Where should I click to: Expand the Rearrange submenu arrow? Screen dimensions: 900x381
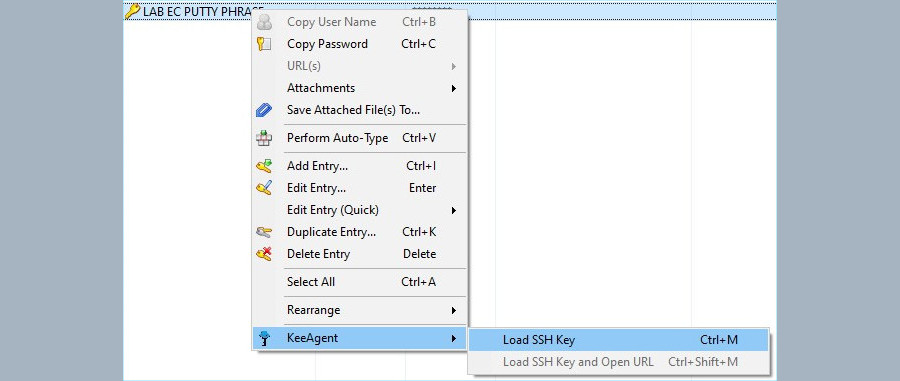point(453,310)
